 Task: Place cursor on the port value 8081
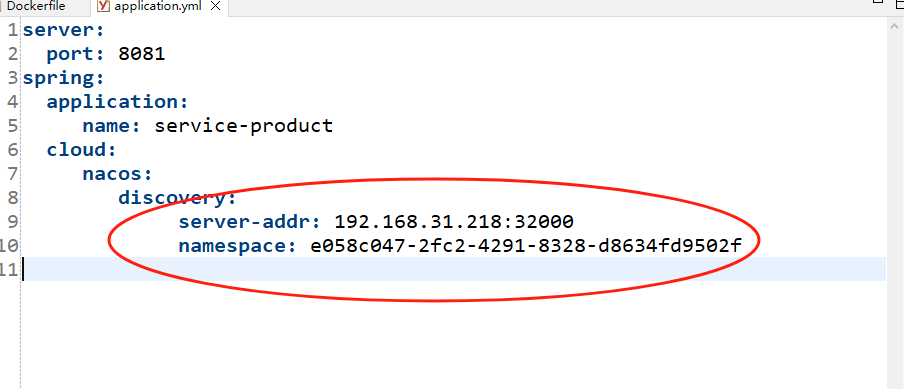point(142,54)
